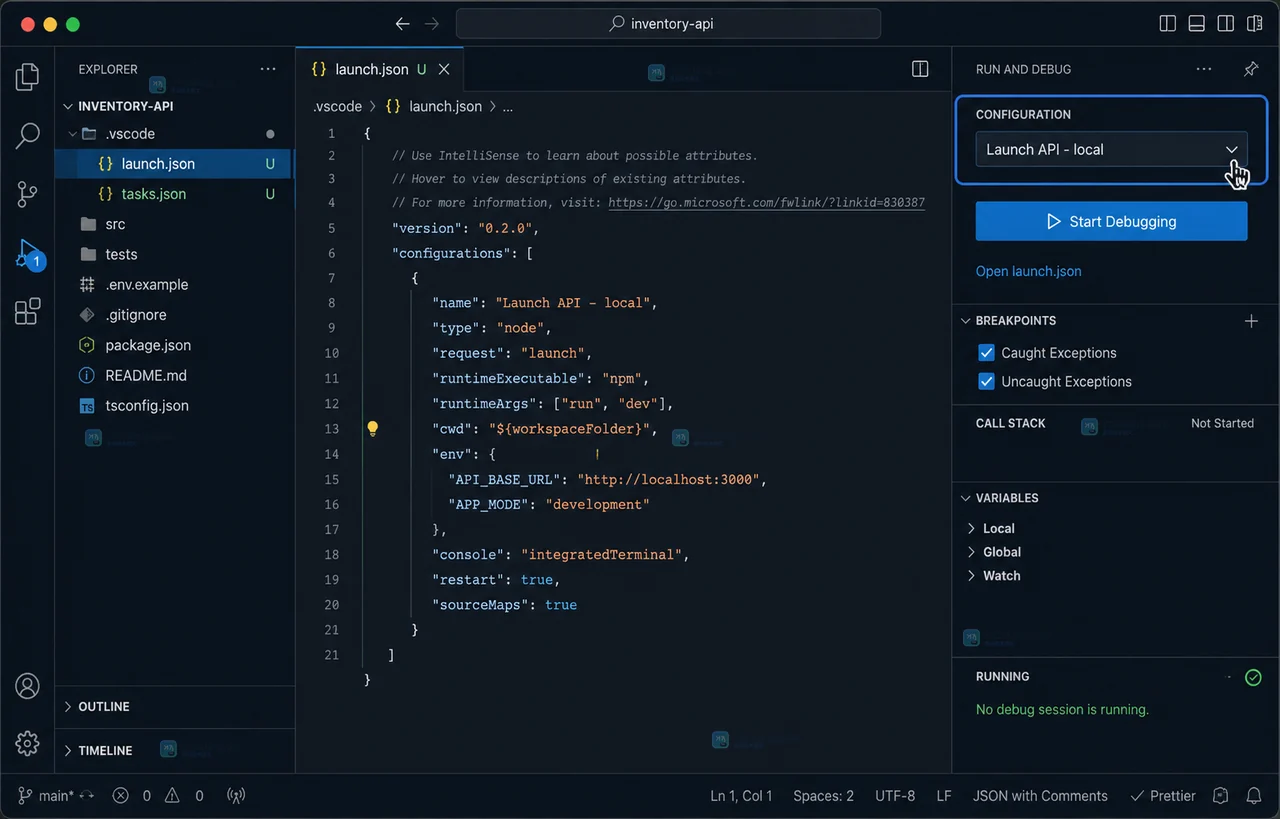Click Open launch.json link

coord(1028,271)
